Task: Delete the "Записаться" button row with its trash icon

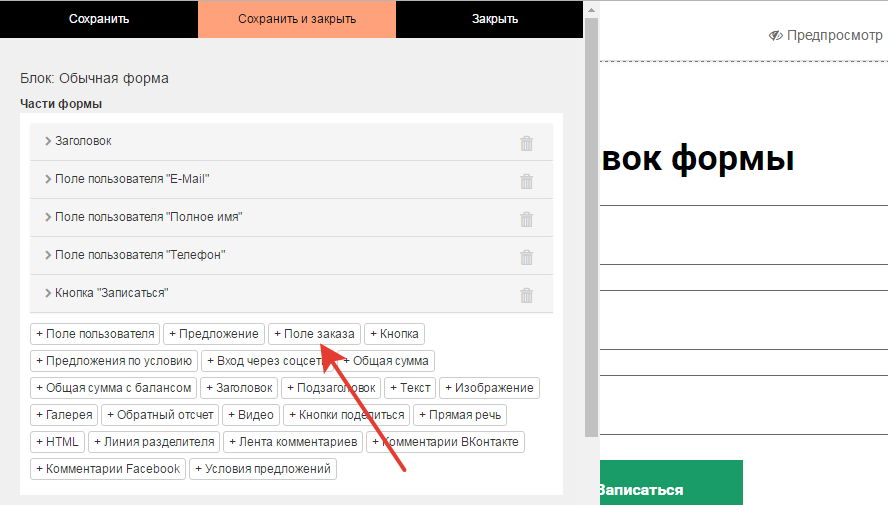Action: 526,295
